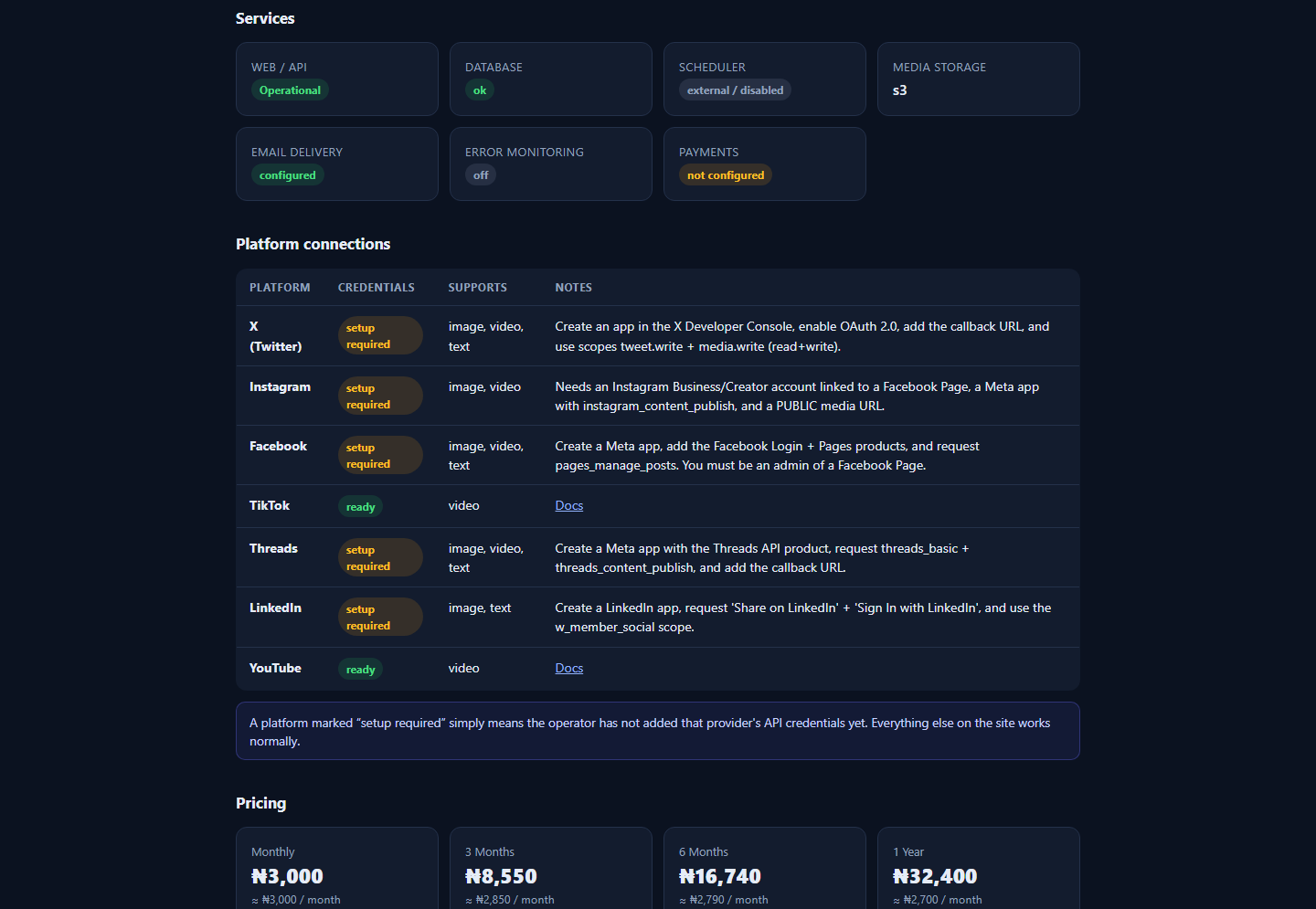Viewport: 1316px width, 909px height.
Task: Click setup required badge for LinkedIn
Action: coord(380,617)
